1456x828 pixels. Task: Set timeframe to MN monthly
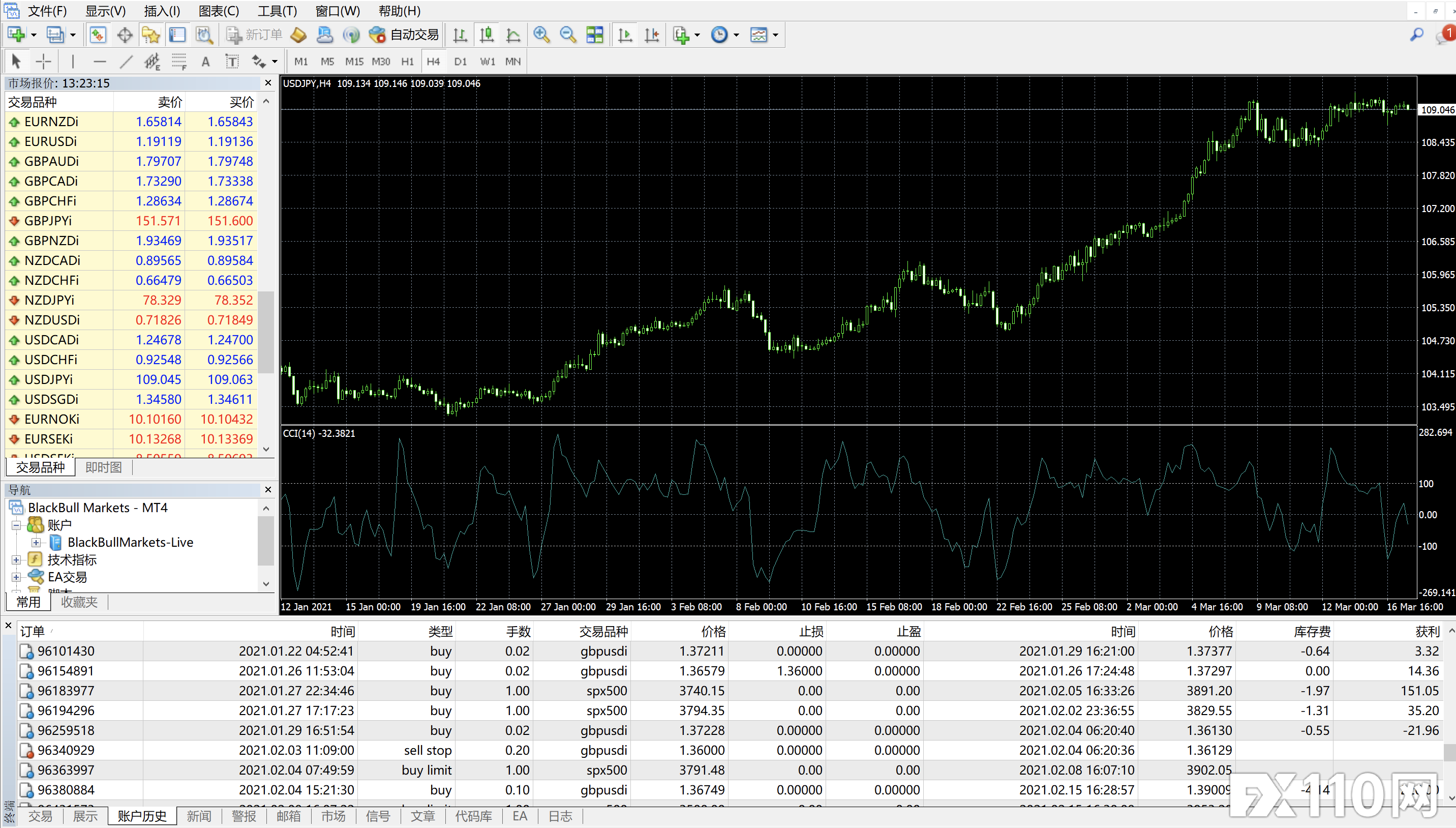click(512, 62)
